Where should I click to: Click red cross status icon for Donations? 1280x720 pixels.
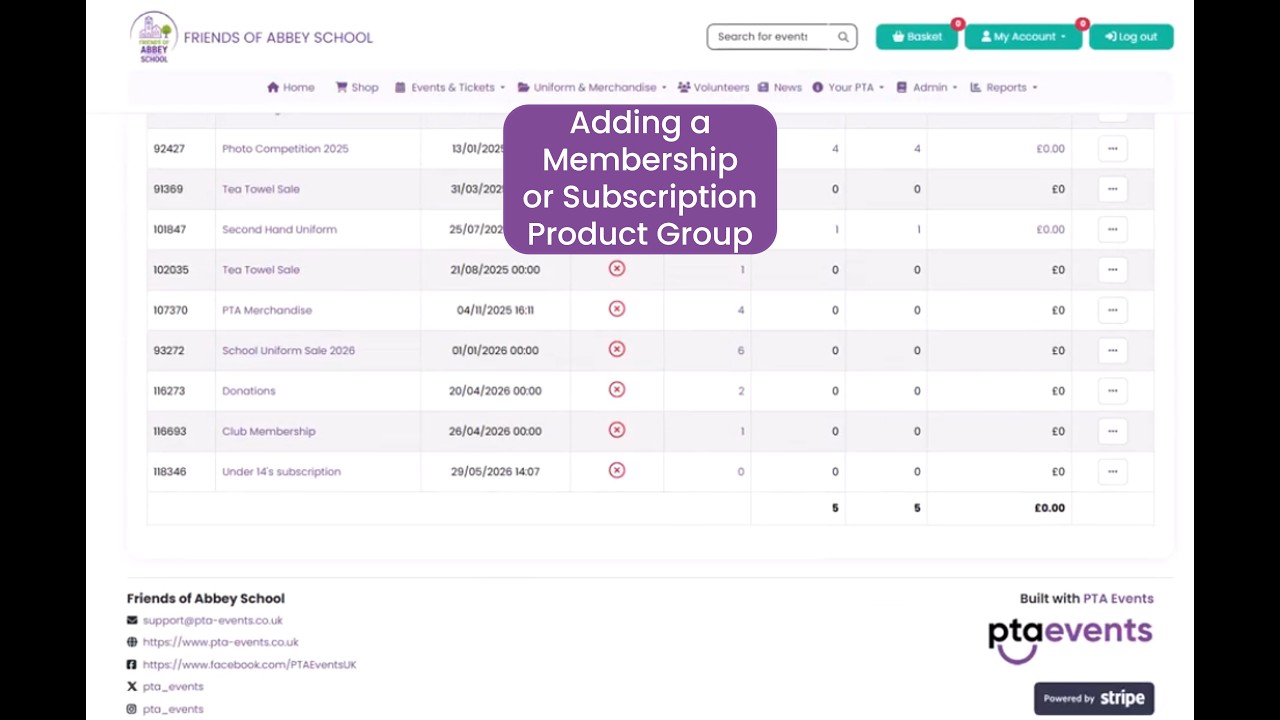[617, 390]
